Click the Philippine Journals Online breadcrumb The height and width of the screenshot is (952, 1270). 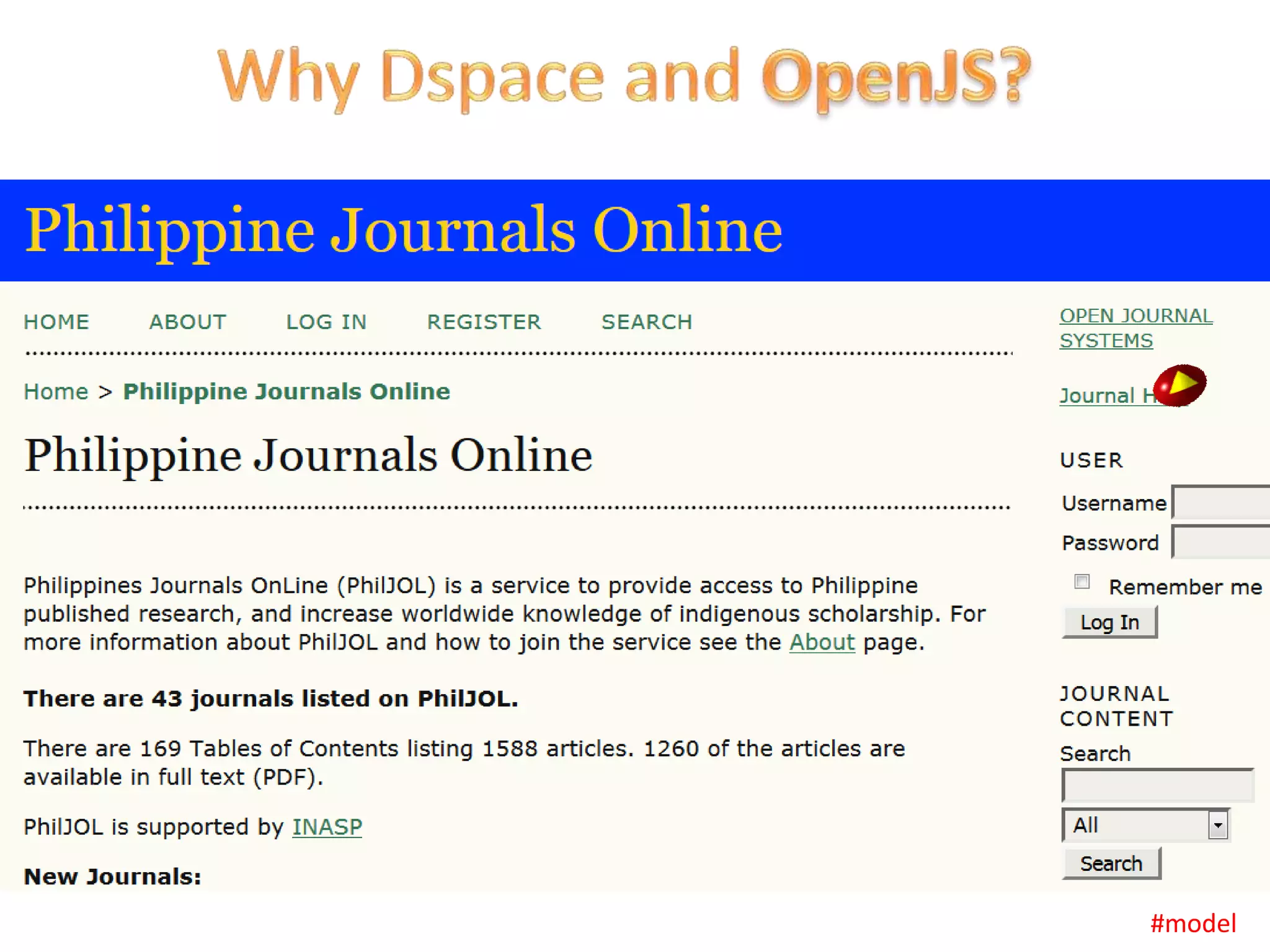click(286, 392)
